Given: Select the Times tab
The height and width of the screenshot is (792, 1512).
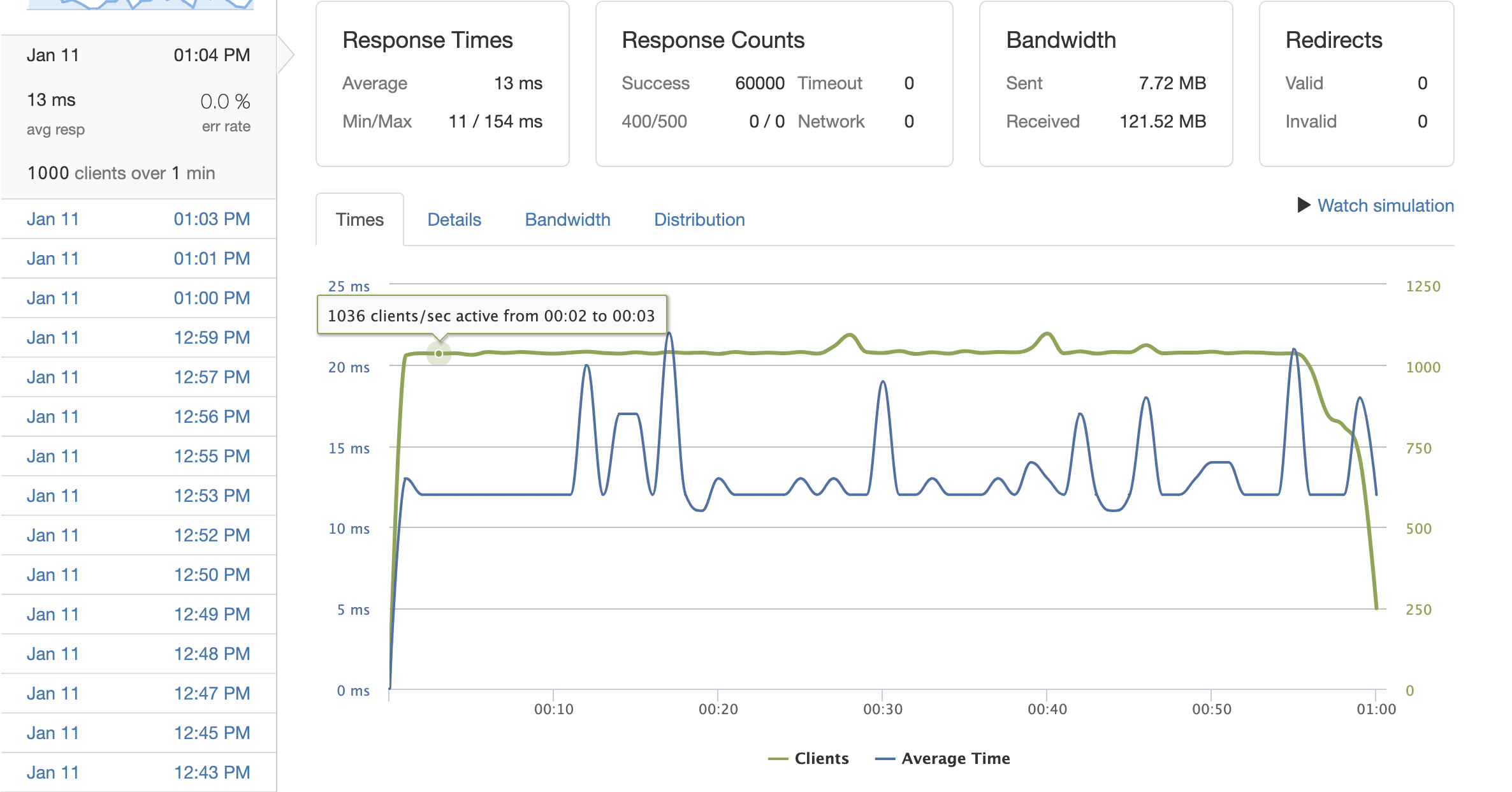Looking at the screenshot, I should point(360,220).
